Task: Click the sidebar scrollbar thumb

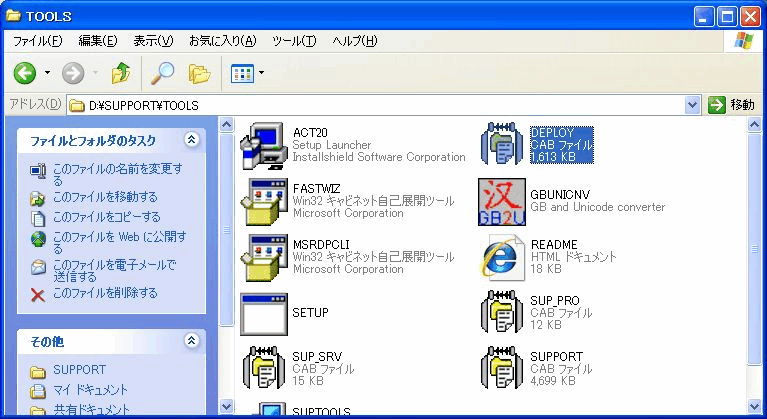Action: (x=226, y=230)
